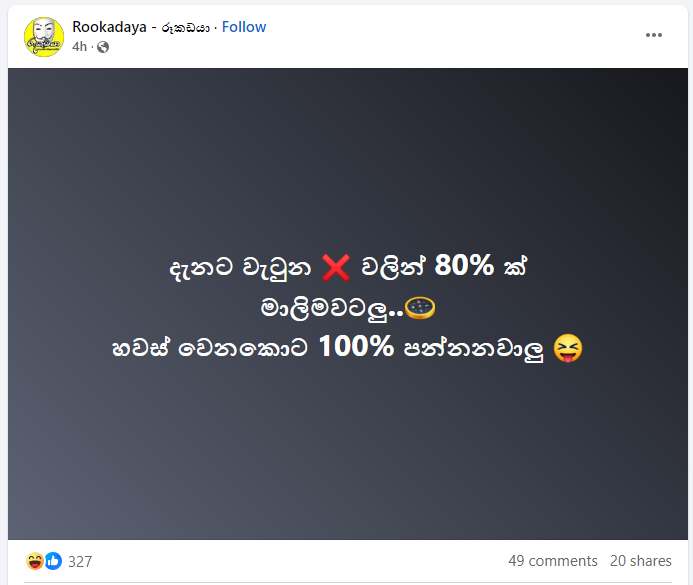Open the dark gradient post image
Screen dimensions: 693x585
(348, 304)
